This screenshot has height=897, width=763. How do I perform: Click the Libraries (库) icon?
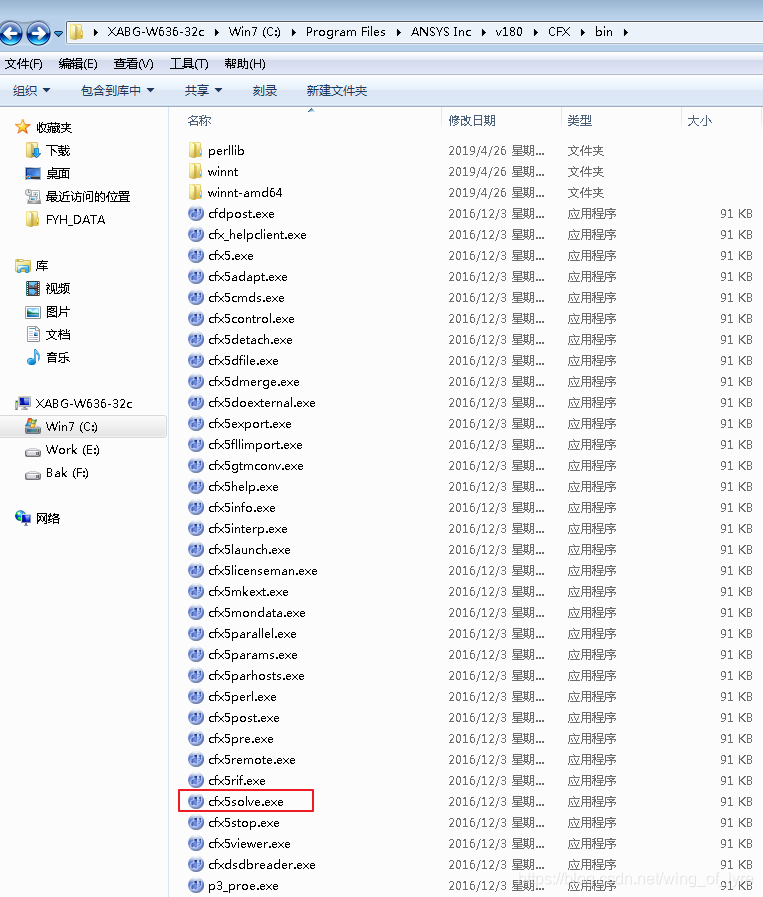pyautogui.click(x=23, y=265)
